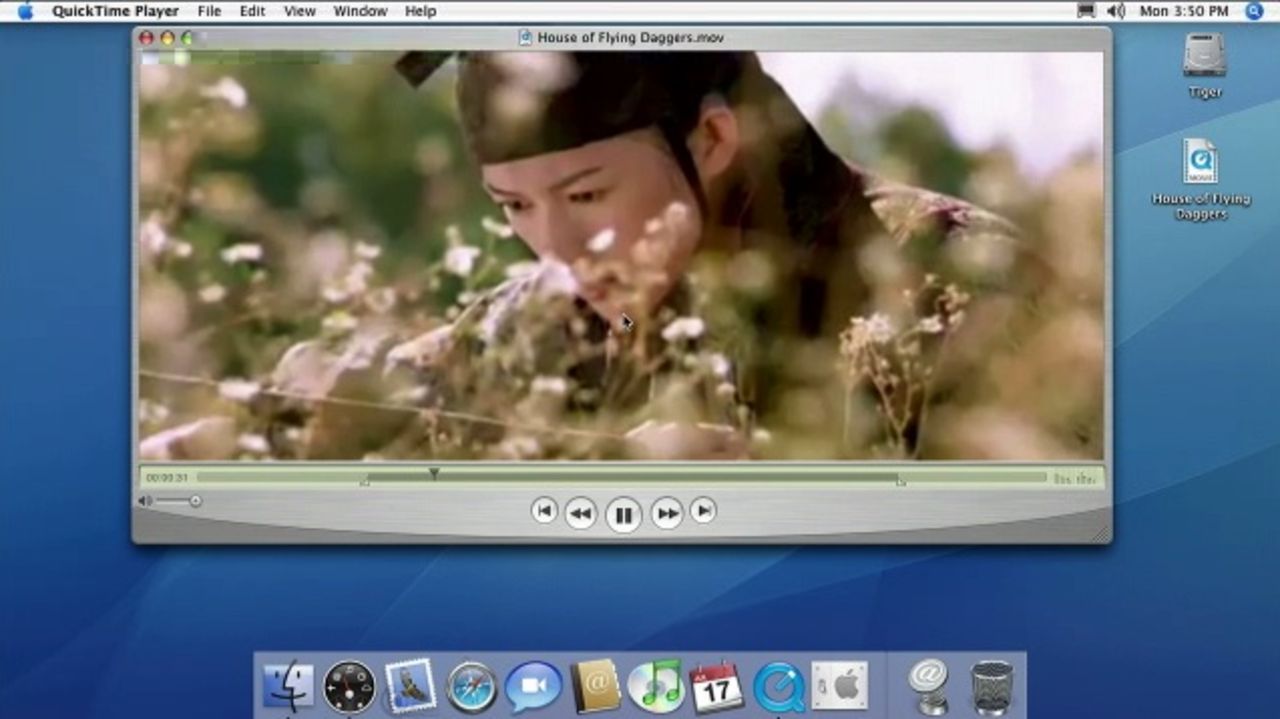Screen dimensions: 1280x719
Task: Pause the movie playback
Action: click(x=623, y=515)
